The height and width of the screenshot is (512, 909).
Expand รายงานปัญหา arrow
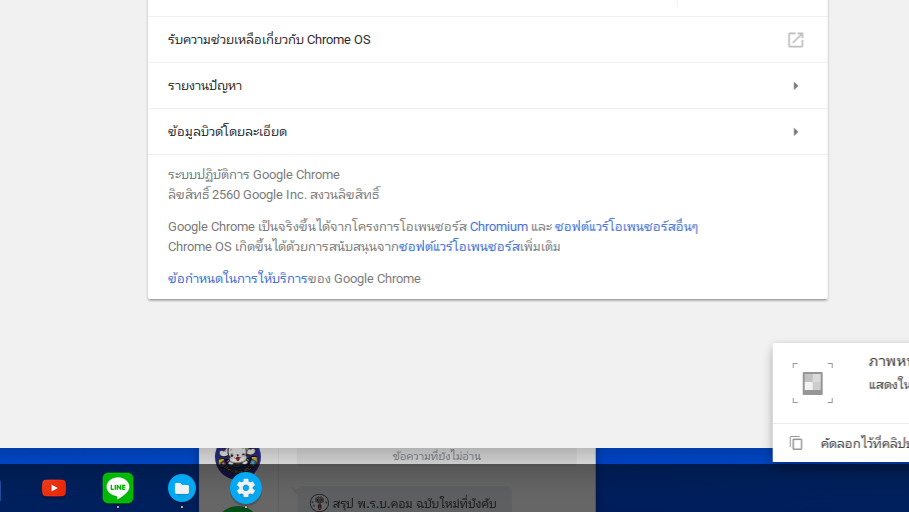[795, 86]
